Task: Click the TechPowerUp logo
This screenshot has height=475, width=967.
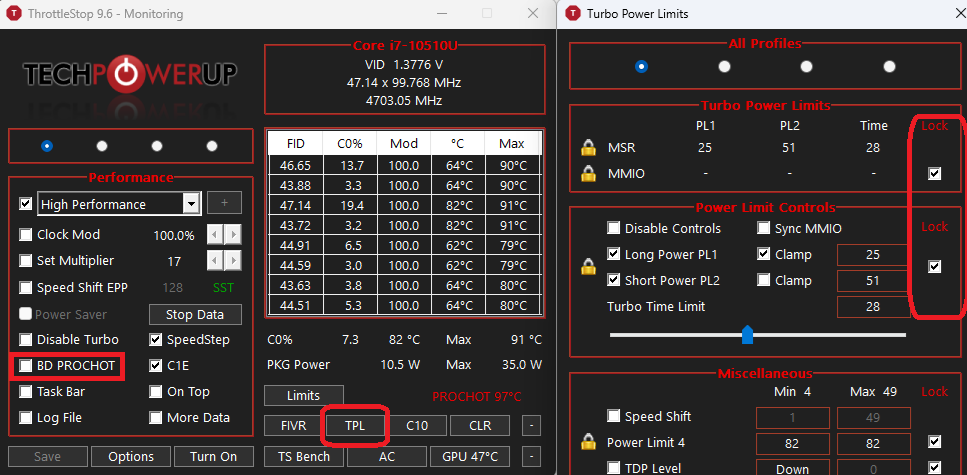Action: [x=130, y=75]
